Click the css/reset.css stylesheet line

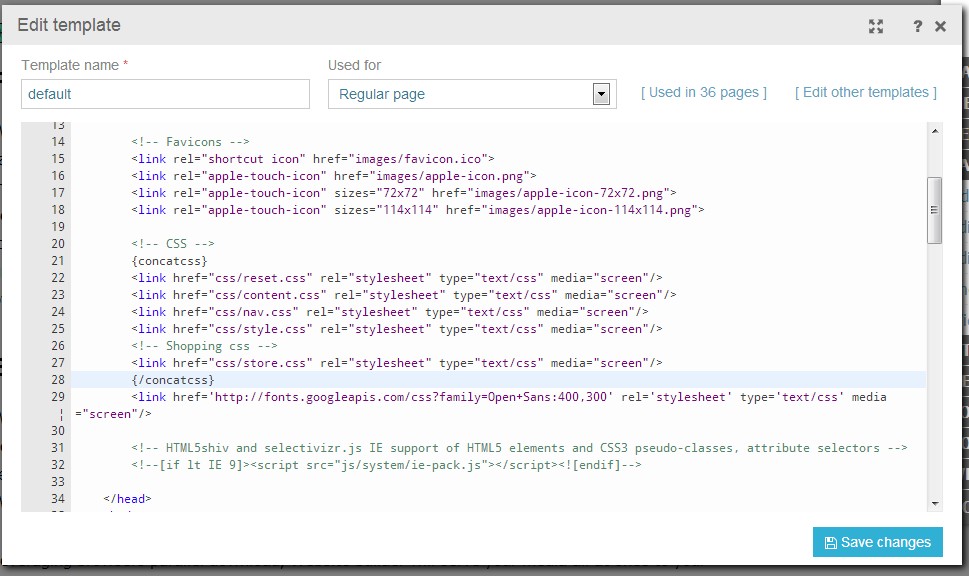click(x=397, y=278)
